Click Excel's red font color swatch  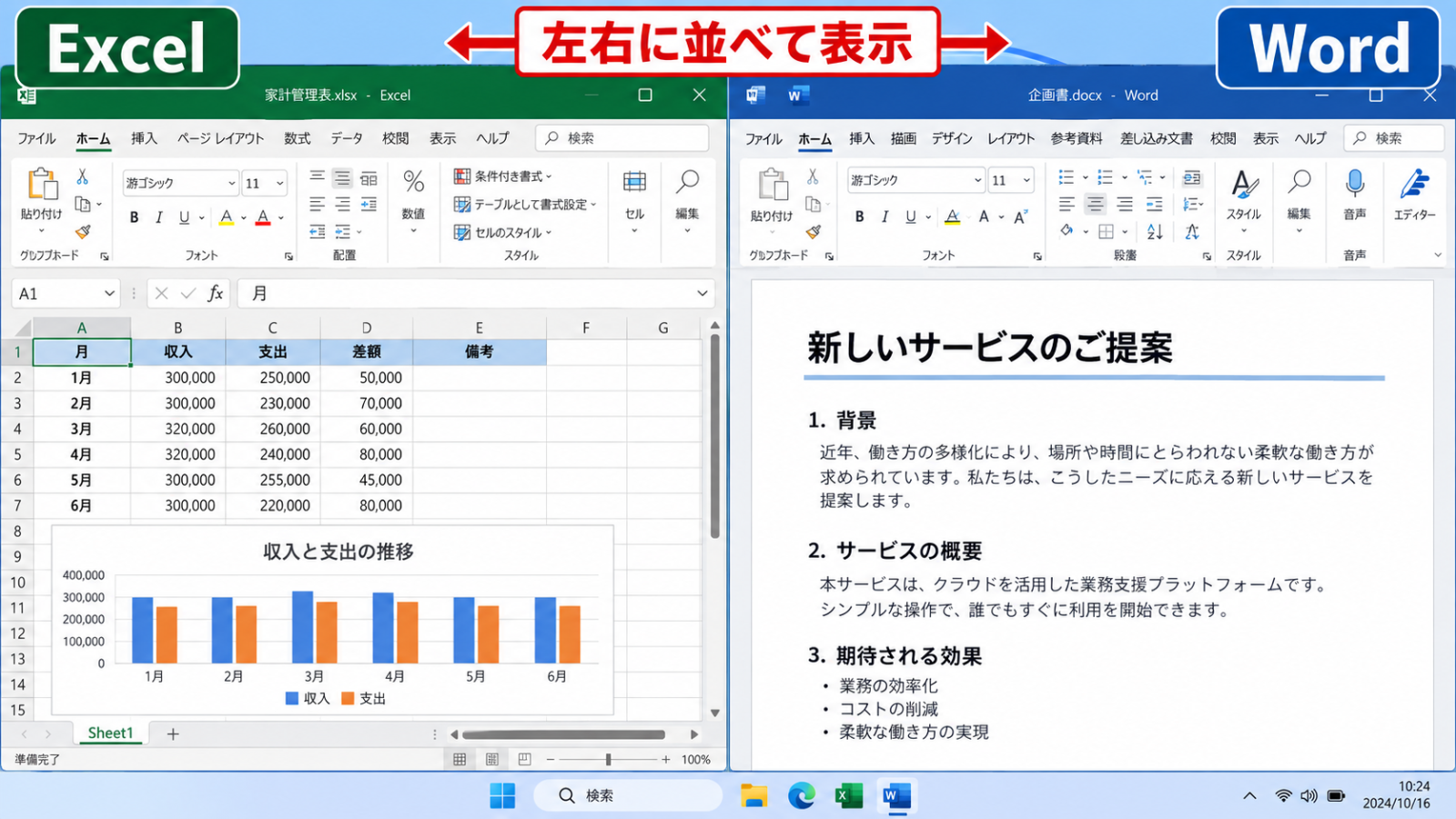[263, 218]
